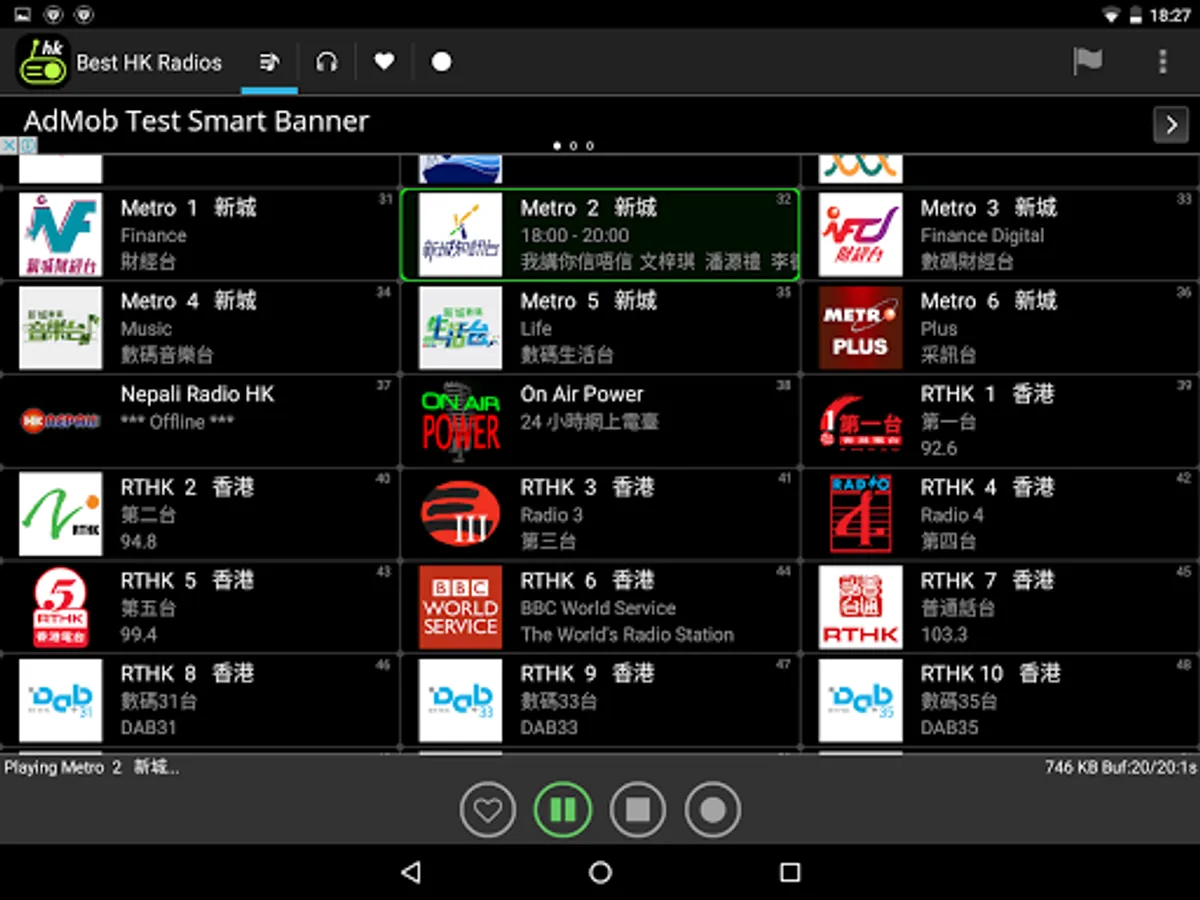This screenshot has width=1200, height=900.
Task: Tap the battery status icon
Action: tap(1136, 15)
